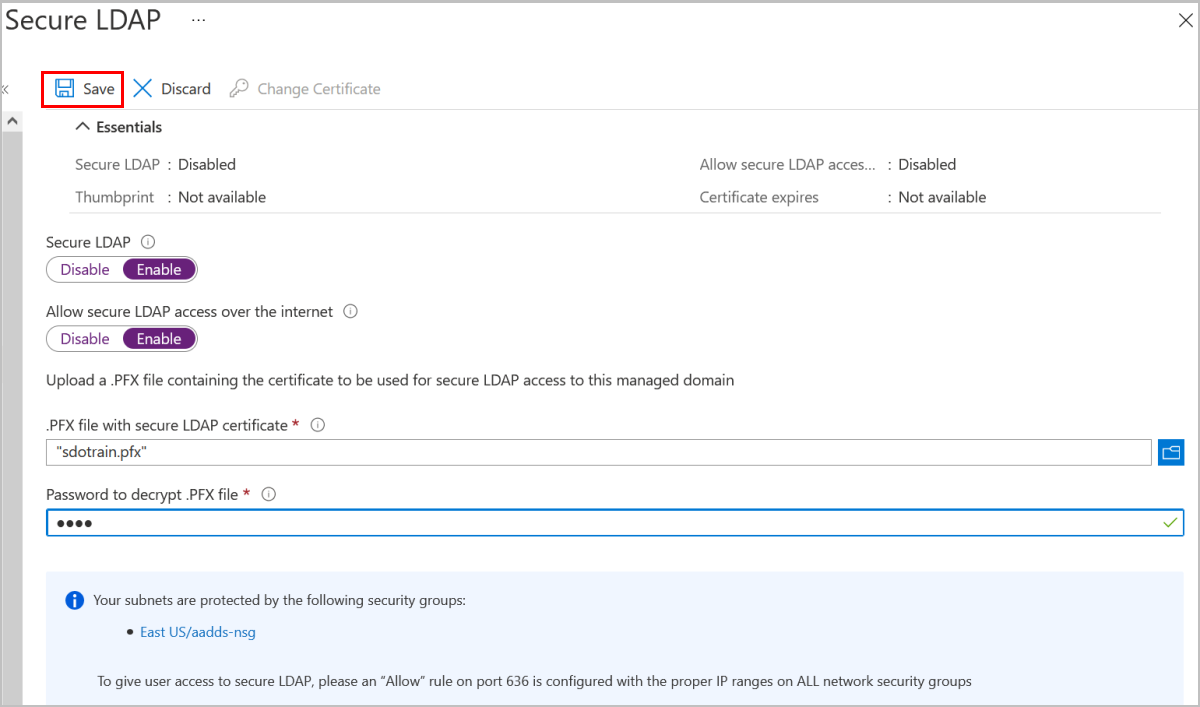Click the Change Certificate label

click(319, 89)
